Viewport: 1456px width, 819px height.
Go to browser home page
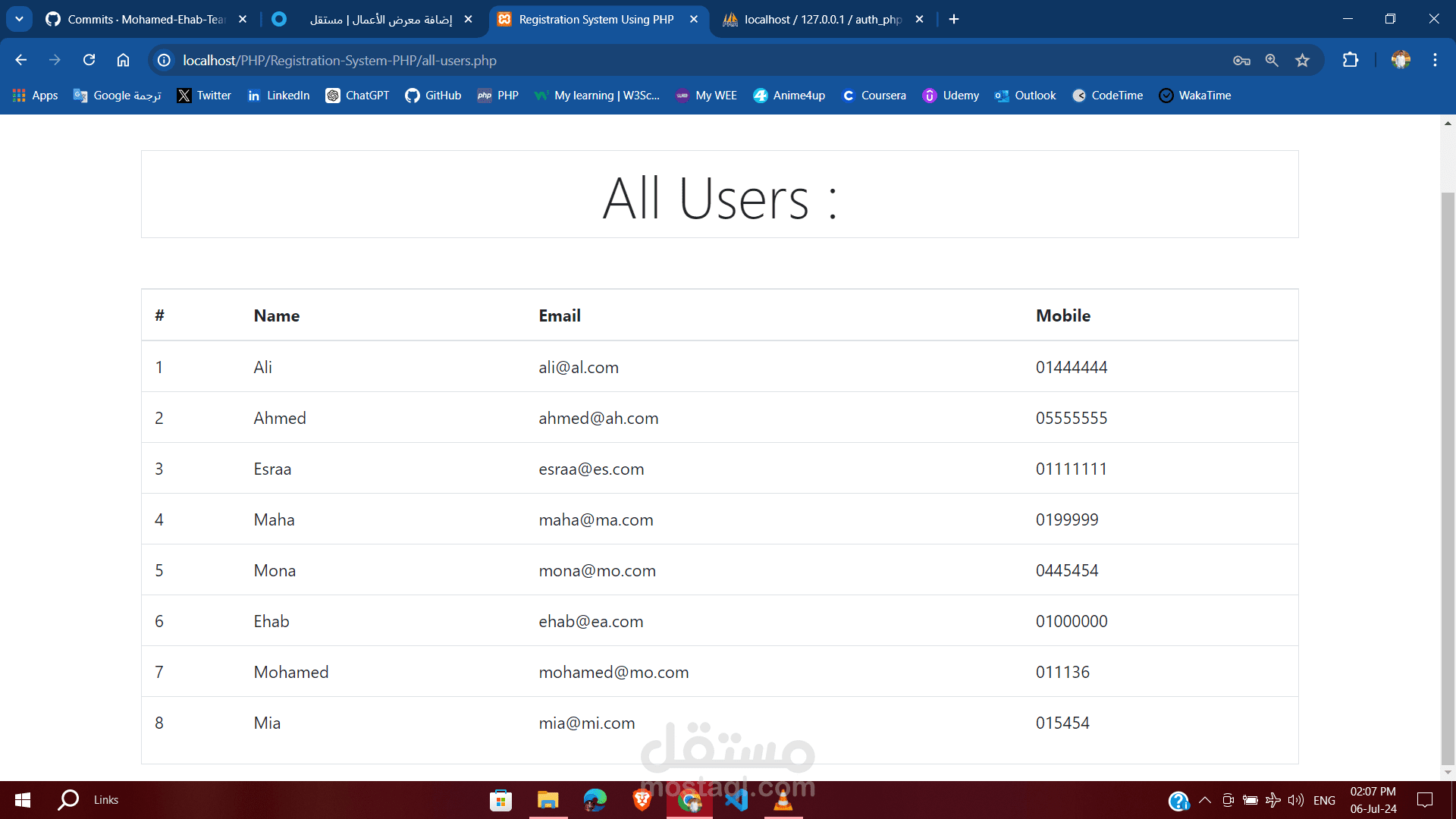click(123, 60)
